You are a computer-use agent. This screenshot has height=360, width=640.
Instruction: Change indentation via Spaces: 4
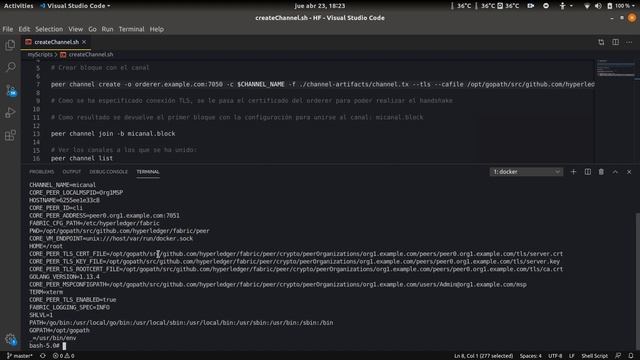[x=531, y=356]
